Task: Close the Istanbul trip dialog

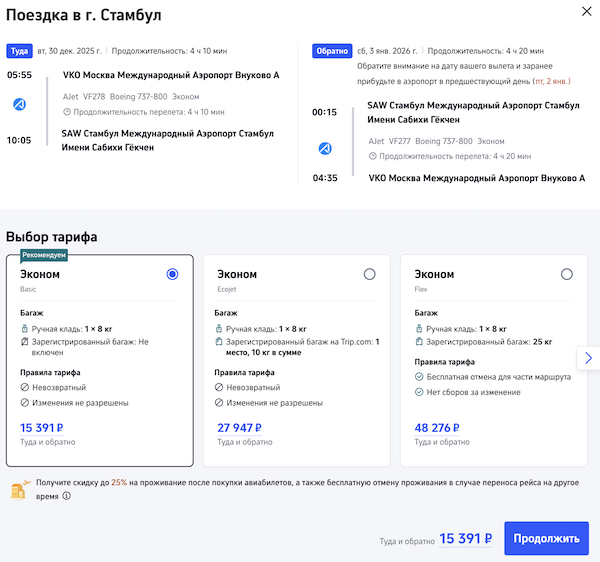Action: (585, 11)
